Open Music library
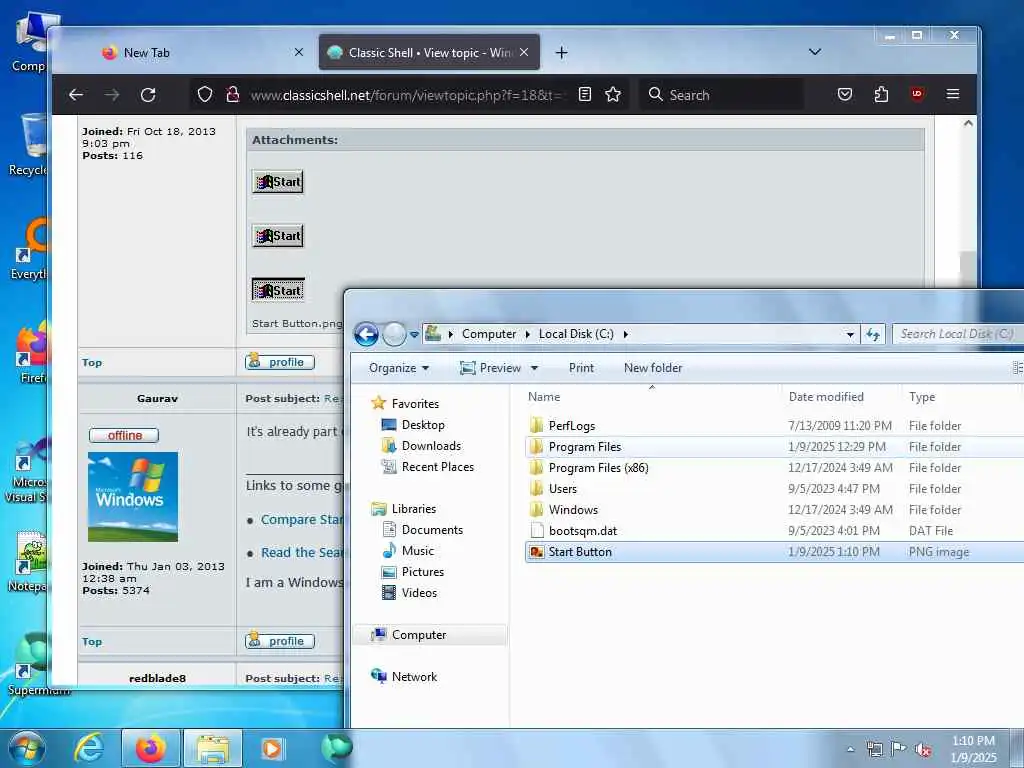This screenshot has width=1024, height=768. coord(418,550)
